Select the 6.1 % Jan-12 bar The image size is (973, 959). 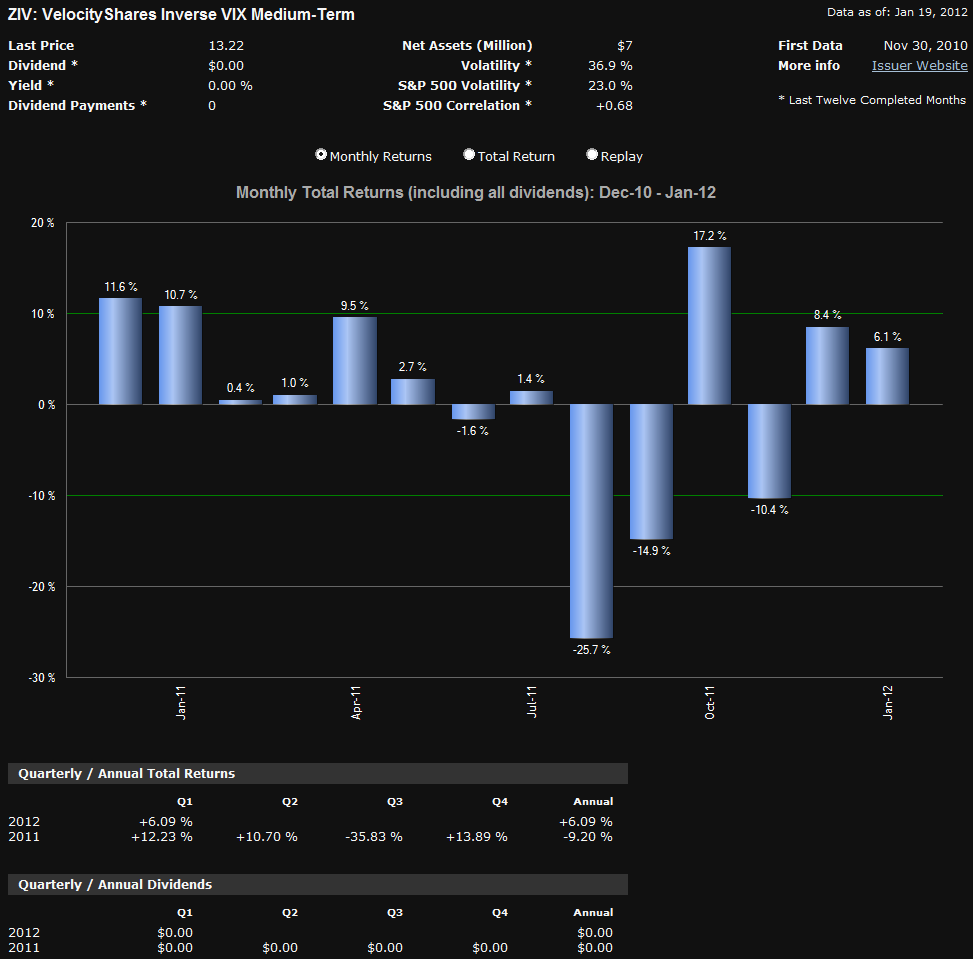pyautogui.click(x=887, y=376)
